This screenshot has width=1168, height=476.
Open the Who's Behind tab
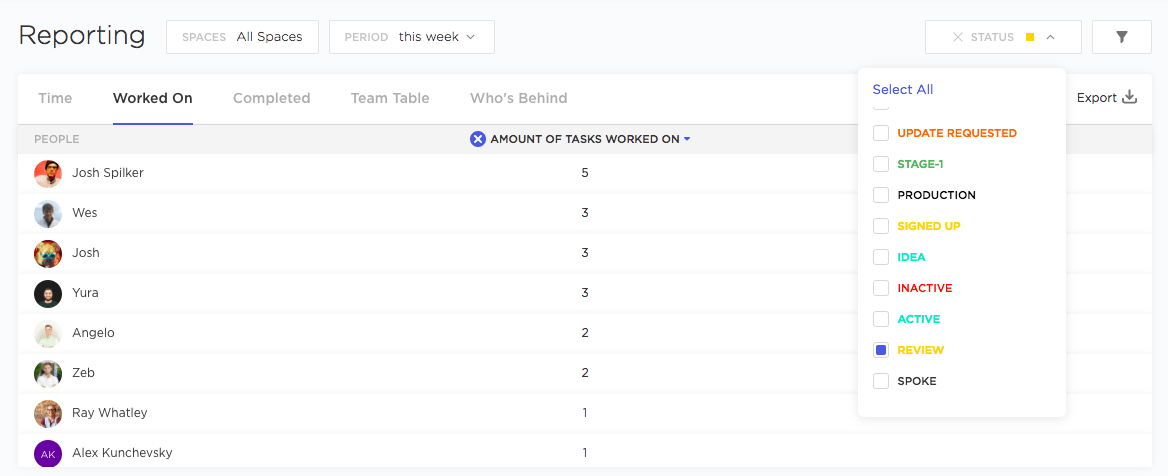[518, 98]
